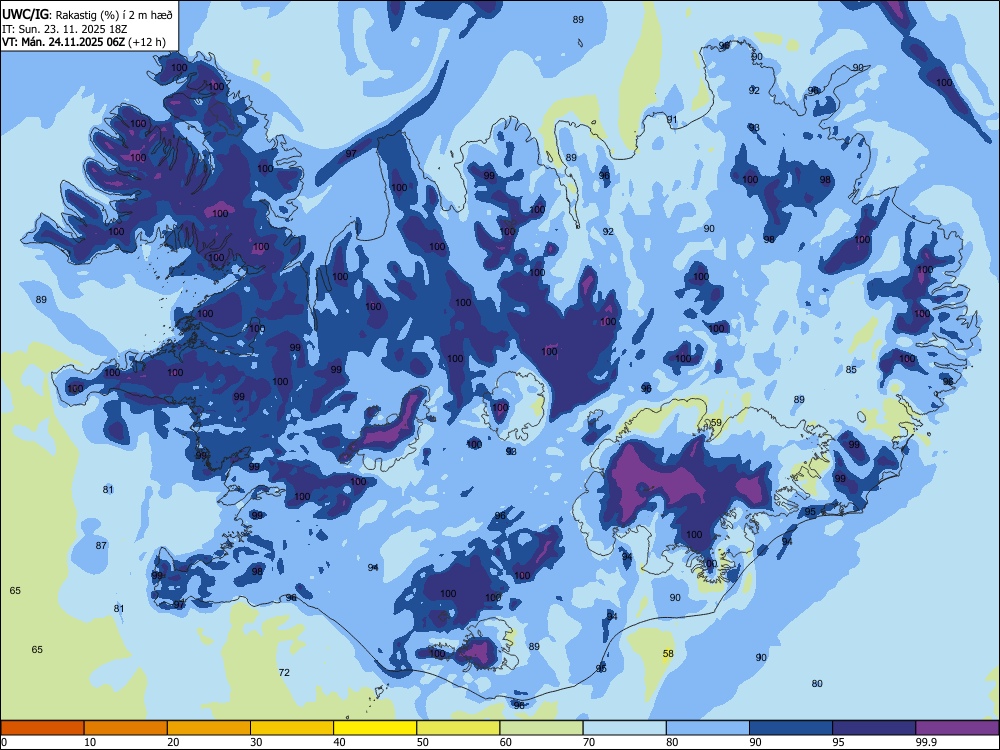Click the 'VT: Mán. 24.11.2025 06Z (+12 h)' line
This screenshot has width=1000, height=750.
point(84,42)
